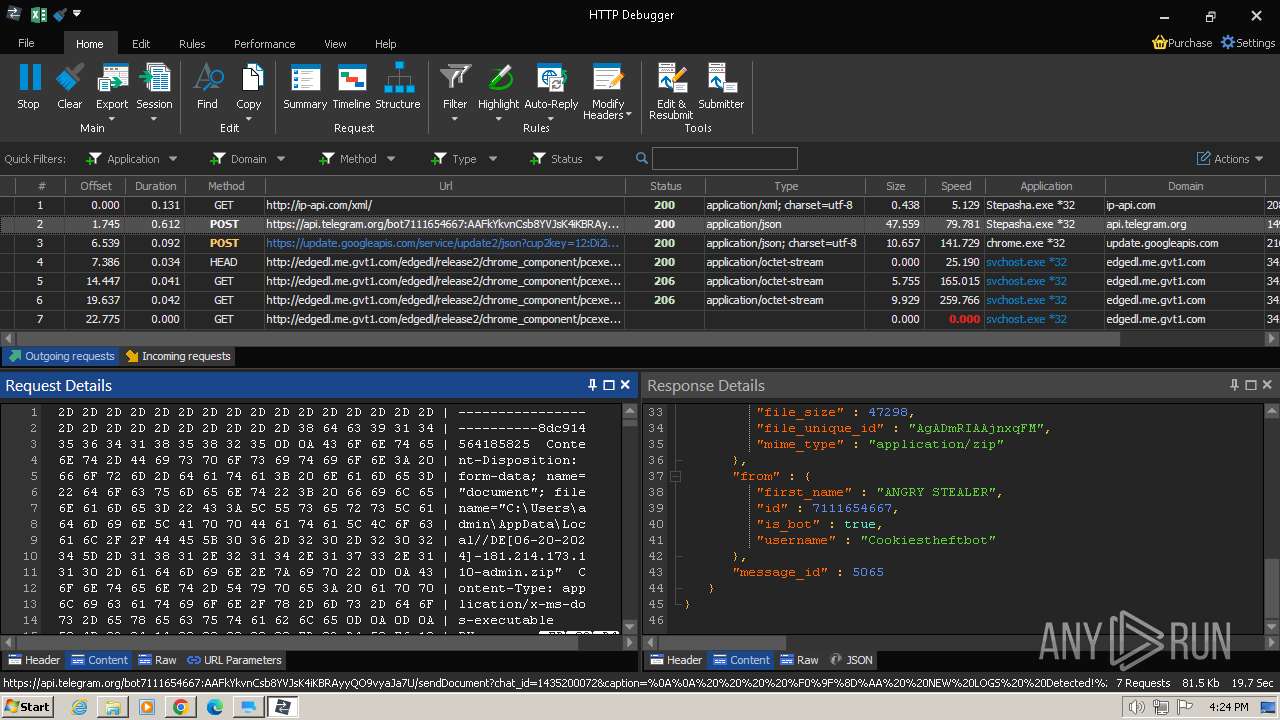1280x720 pixels.
Task: Expand the Application quick filter dropdown
Action: click(173, 159)
